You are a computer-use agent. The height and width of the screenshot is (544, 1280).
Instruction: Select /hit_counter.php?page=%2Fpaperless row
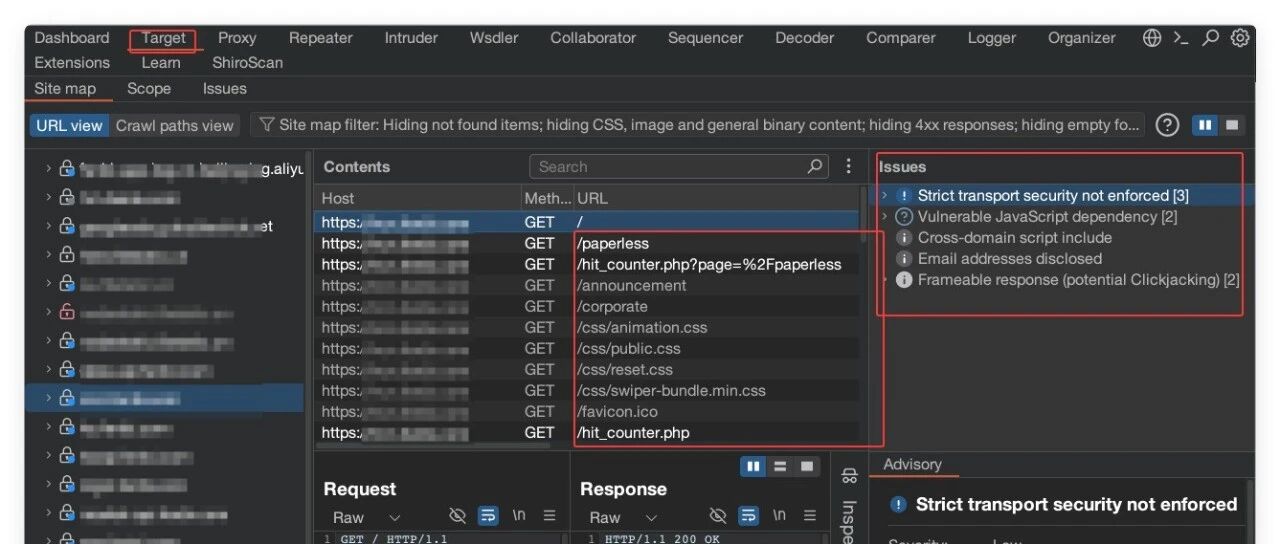pyautogui.click(x=588, y=265)
